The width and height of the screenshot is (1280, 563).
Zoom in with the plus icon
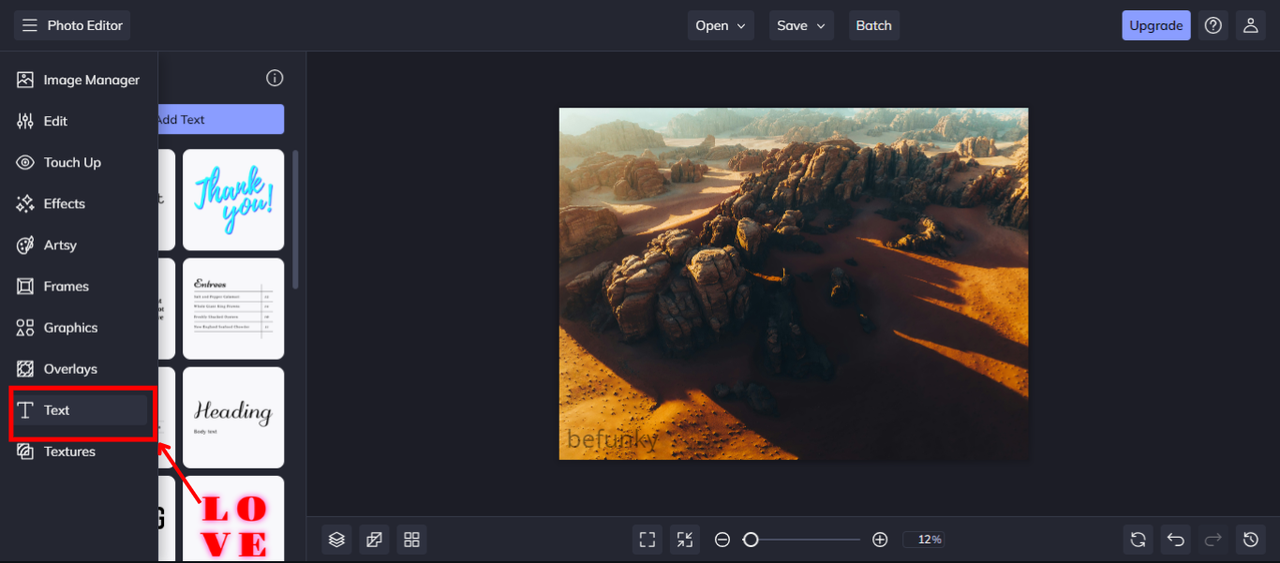point(880,540)
